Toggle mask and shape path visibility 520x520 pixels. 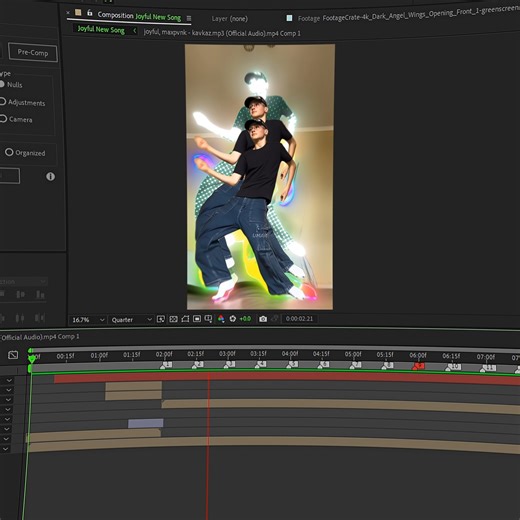185,319
